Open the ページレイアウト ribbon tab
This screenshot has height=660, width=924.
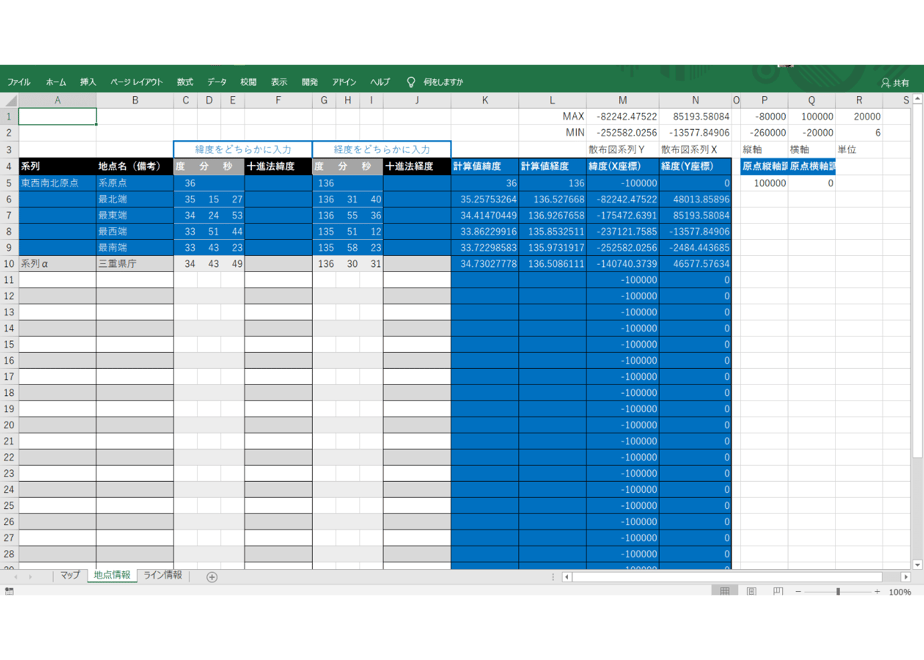136,82
